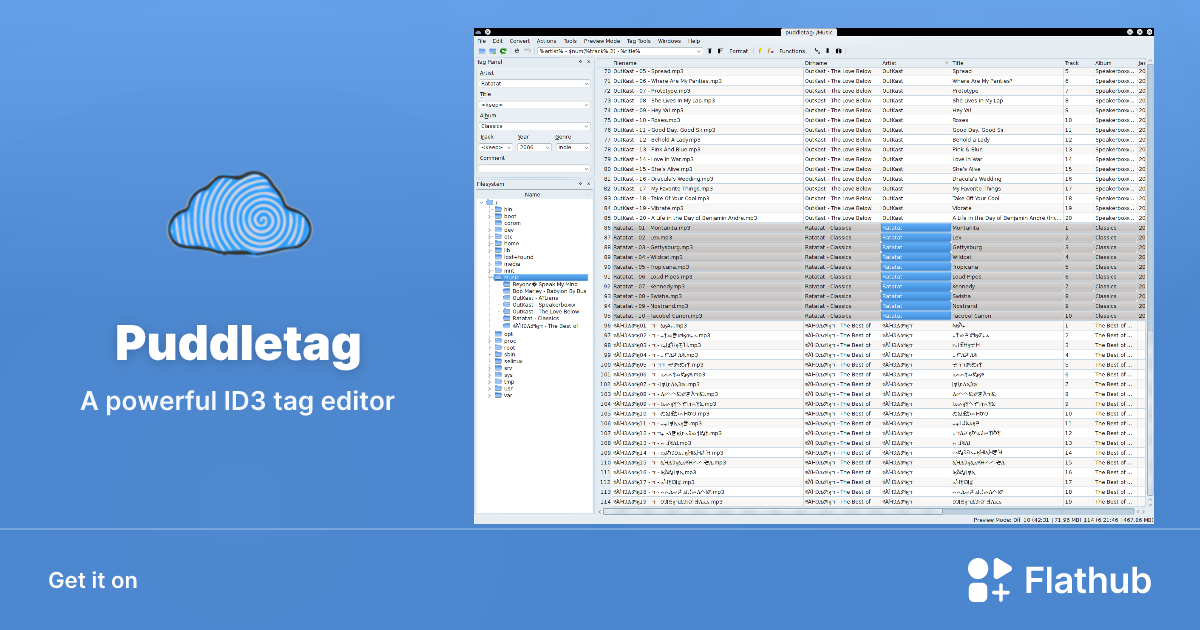Save modified tags using the save toolbar icon
The image size is (1200, 630).
click(x=517, y=51)
